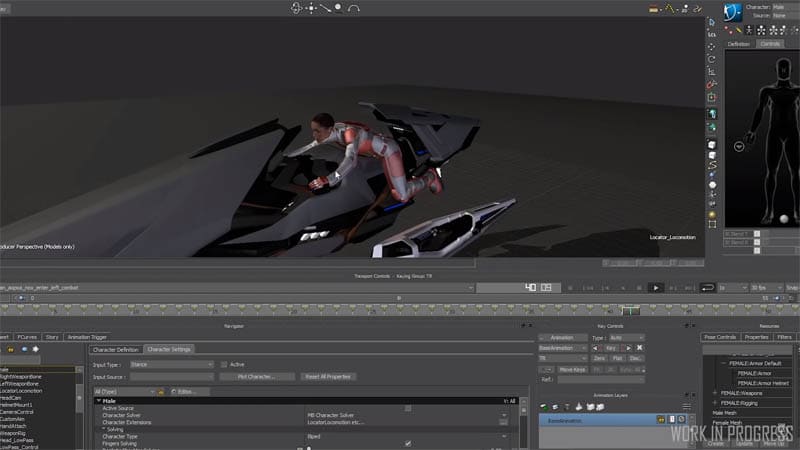Click the Key button in Key Controls

click(x=611, y=348)
